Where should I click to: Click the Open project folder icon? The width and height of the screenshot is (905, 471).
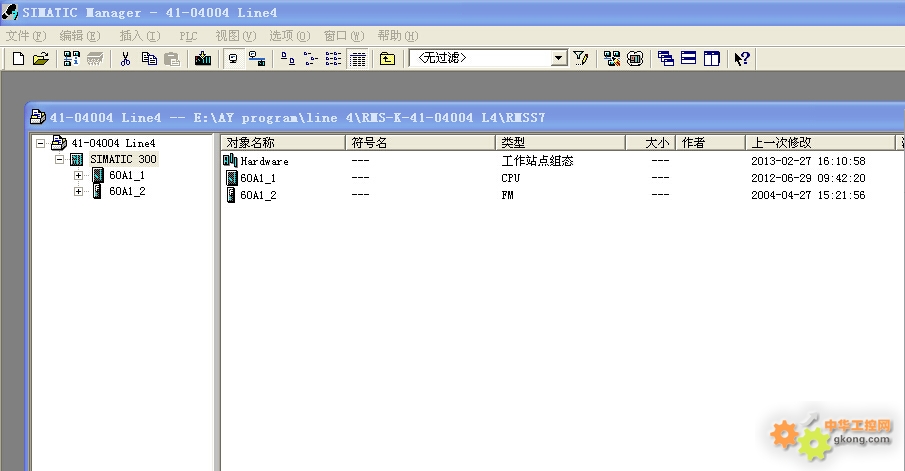point(40,58)
